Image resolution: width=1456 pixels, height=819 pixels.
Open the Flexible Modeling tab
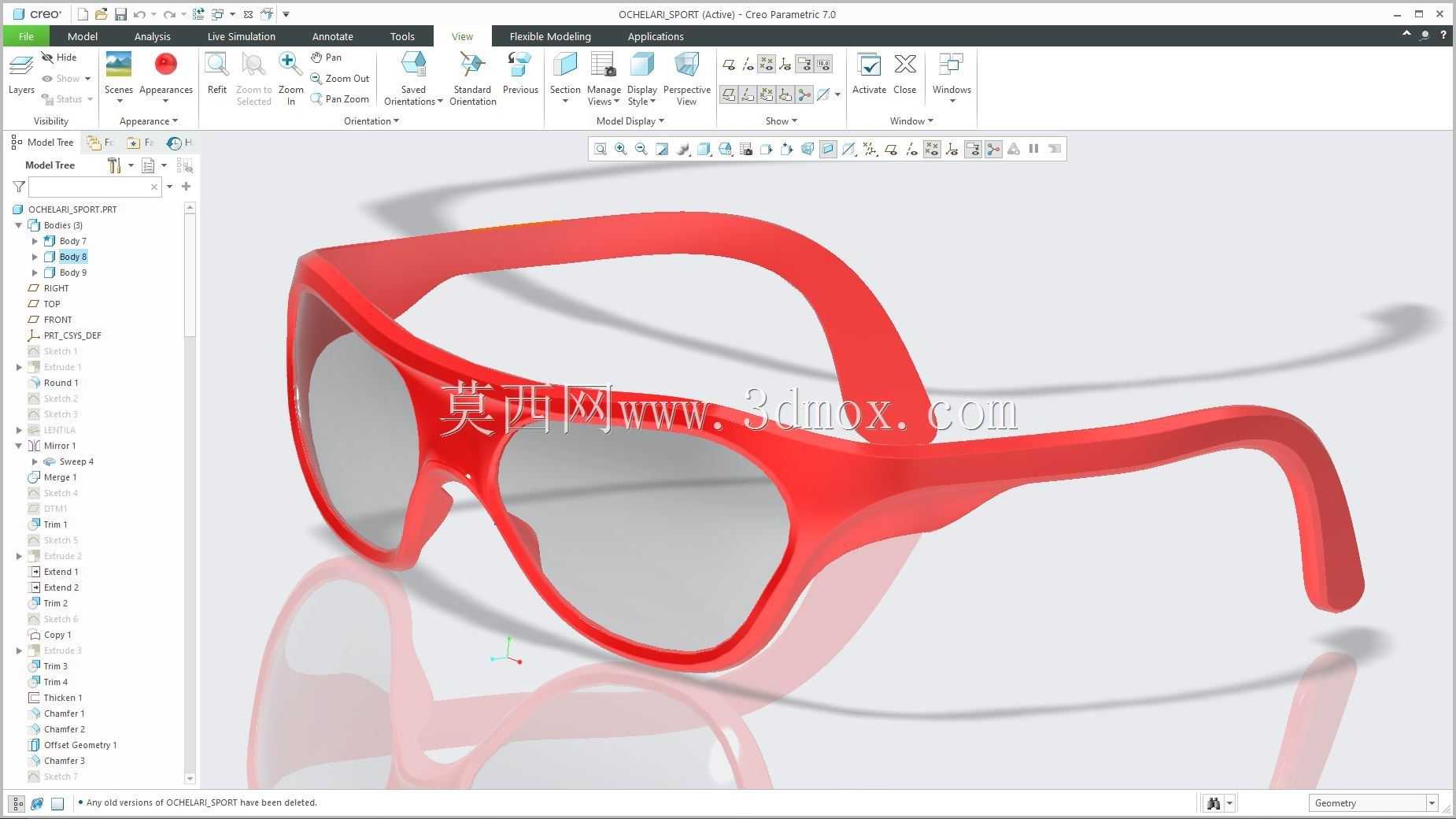tap(550, 36)
